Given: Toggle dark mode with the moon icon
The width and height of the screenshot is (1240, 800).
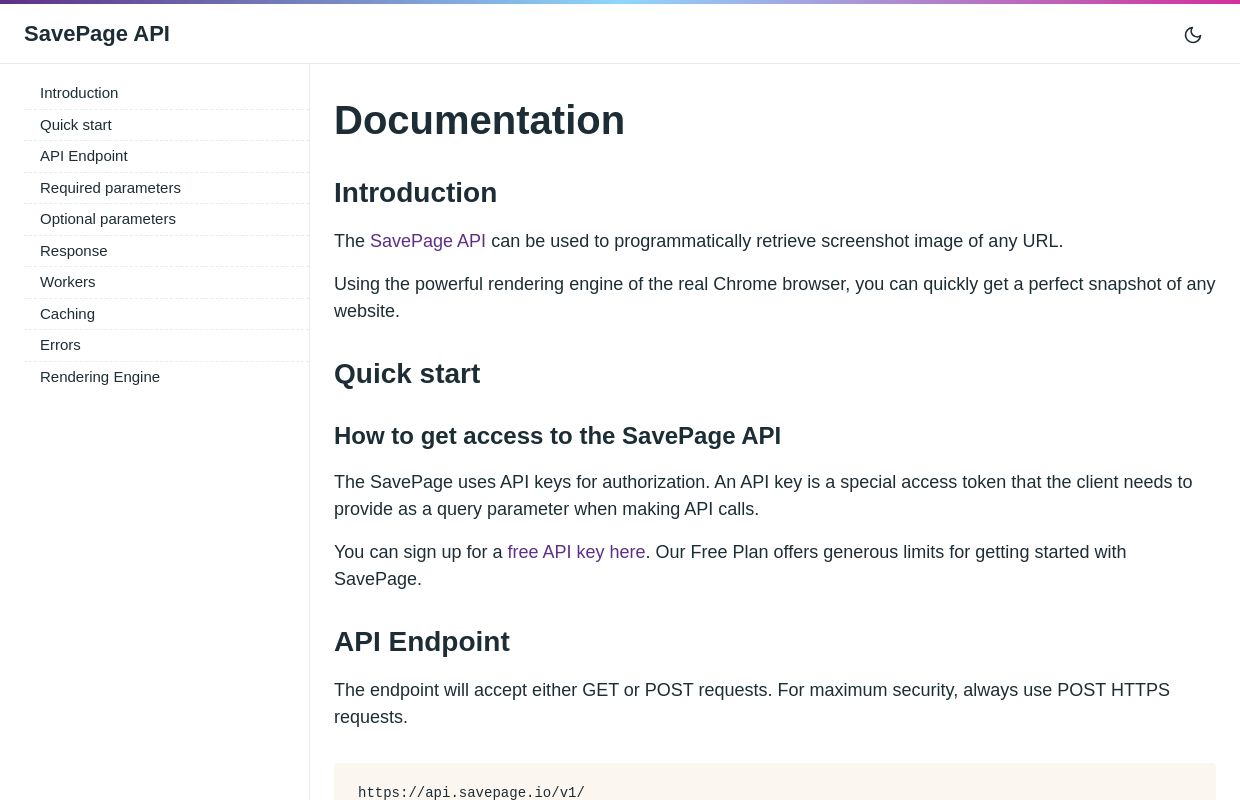Looking at the screenshot, I should 1192,35.
